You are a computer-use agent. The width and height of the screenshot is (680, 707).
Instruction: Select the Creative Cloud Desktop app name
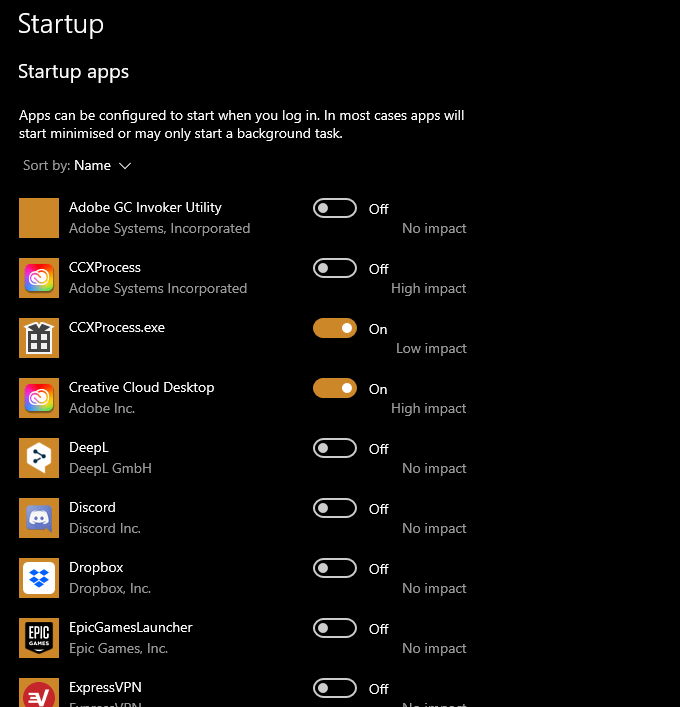pyautogui.click(x=142, y=387)
